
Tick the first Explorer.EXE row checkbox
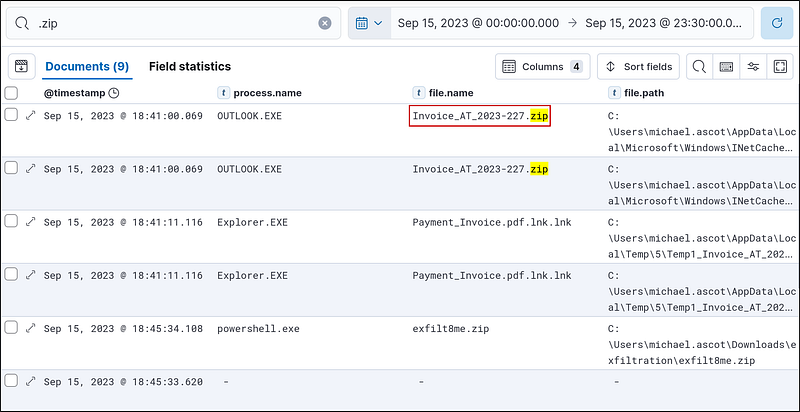(x=11, y=222)
